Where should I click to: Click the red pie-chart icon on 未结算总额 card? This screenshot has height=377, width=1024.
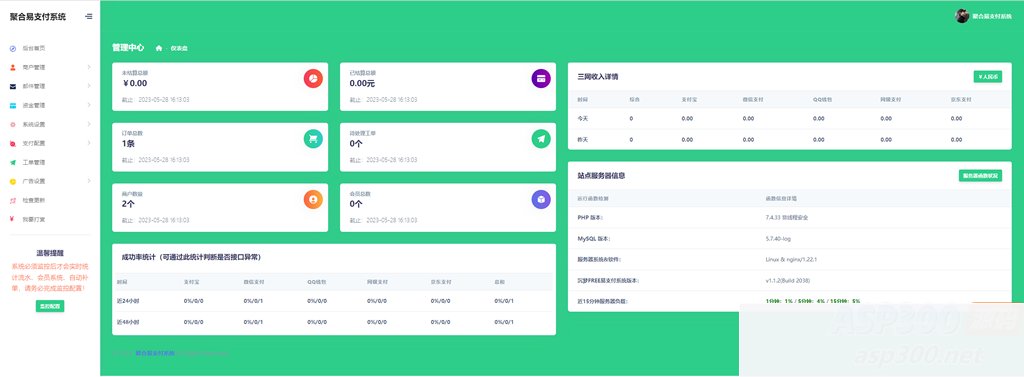[x=313, y=78]
